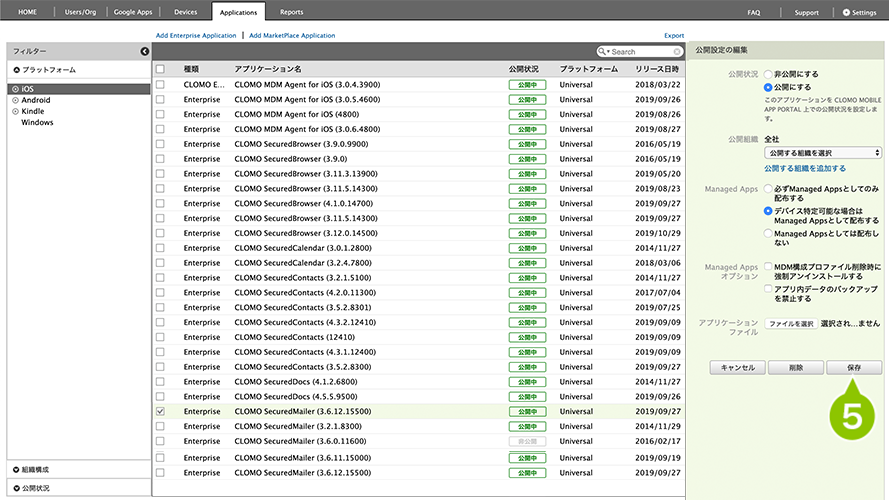Check CLOMO MDM Agent for iOS (3.0.4.3900) row
The width and height of the screenshot is (889, 500).
click(x=160, y=84)
